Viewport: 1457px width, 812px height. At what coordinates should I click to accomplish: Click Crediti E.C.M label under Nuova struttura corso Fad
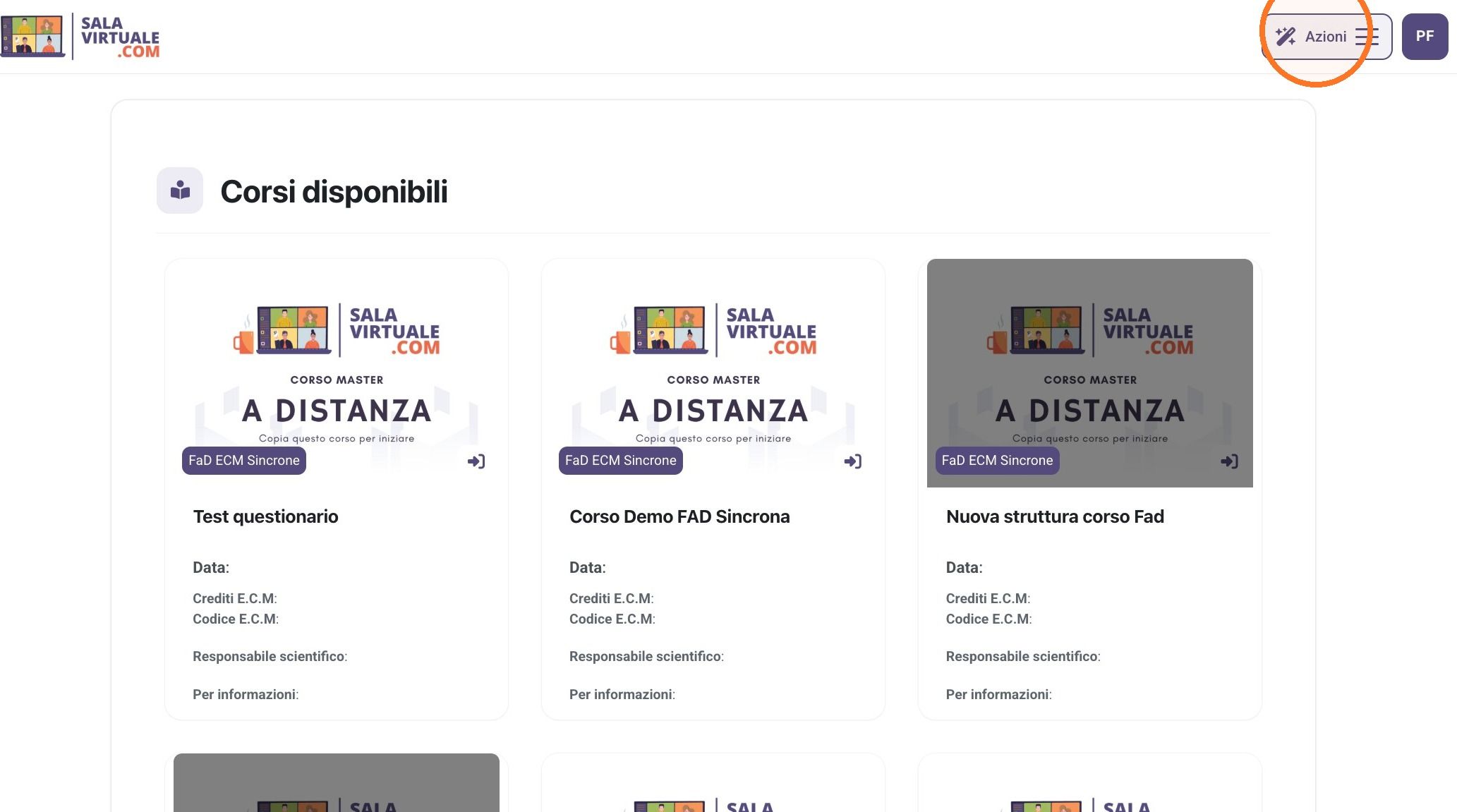989,599
